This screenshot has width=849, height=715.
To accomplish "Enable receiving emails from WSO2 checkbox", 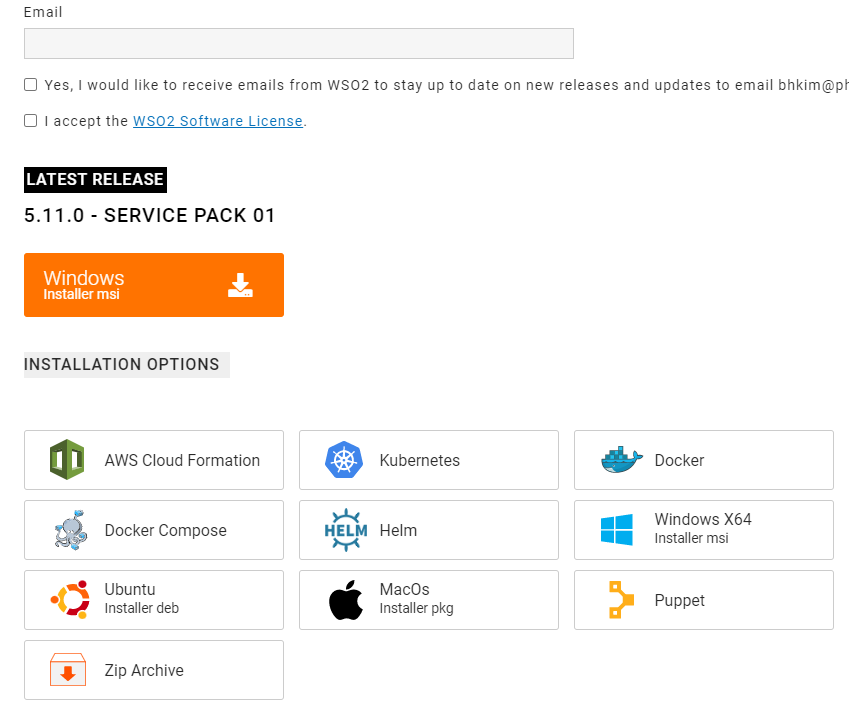I will 31,85.
